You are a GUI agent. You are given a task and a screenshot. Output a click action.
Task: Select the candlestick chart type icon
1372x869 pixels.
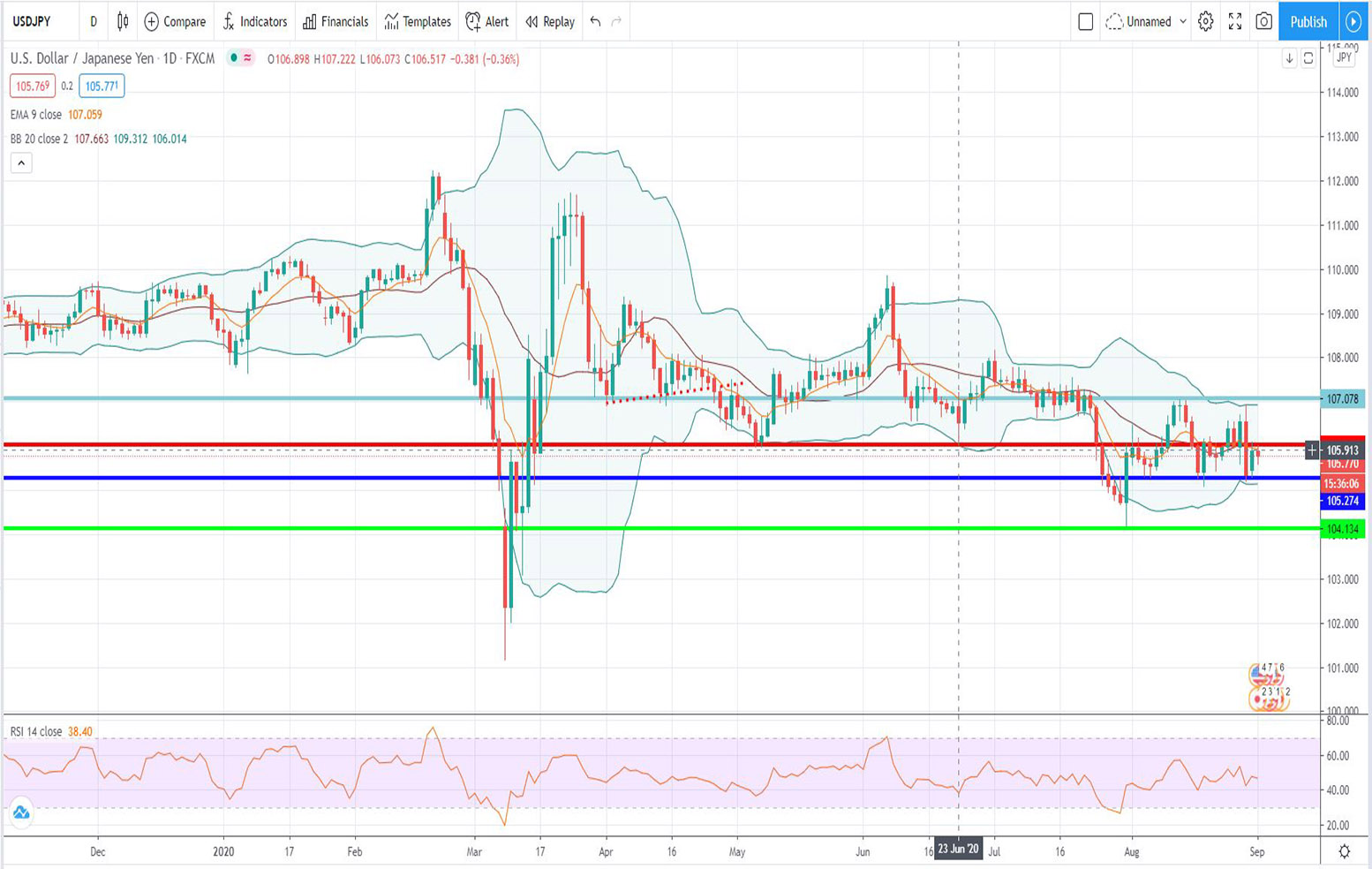click(x=121, y=21)
